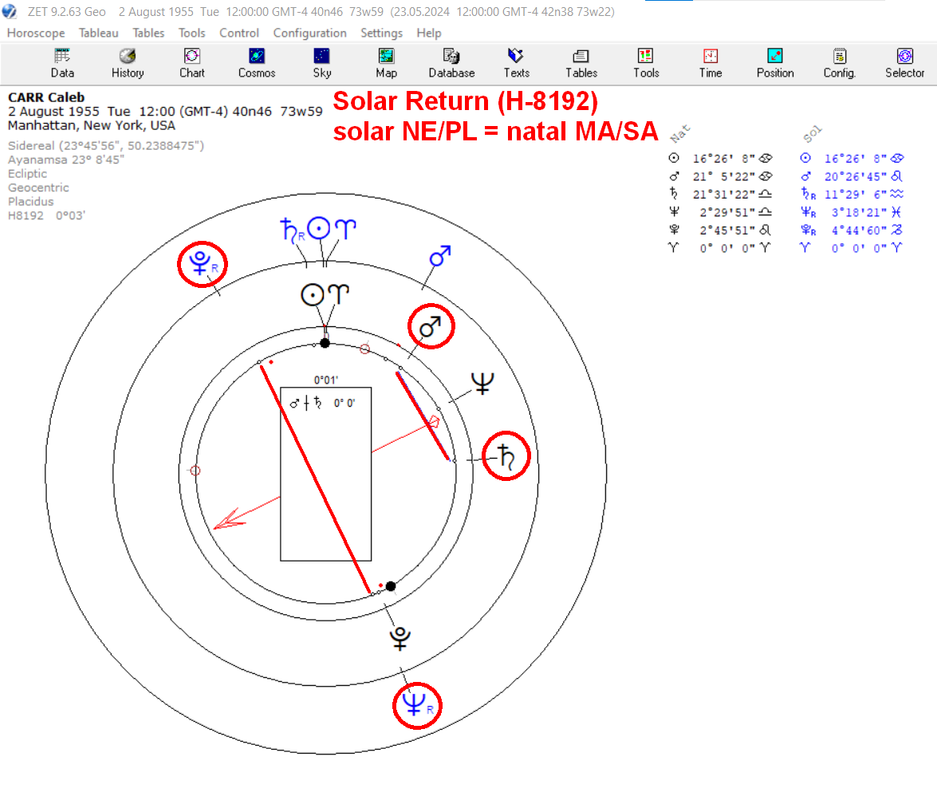This screenshot has height=800, width=937.
Task: Click the name CARR Caleb
Action: pyautogui.click(x=46, y=97)
